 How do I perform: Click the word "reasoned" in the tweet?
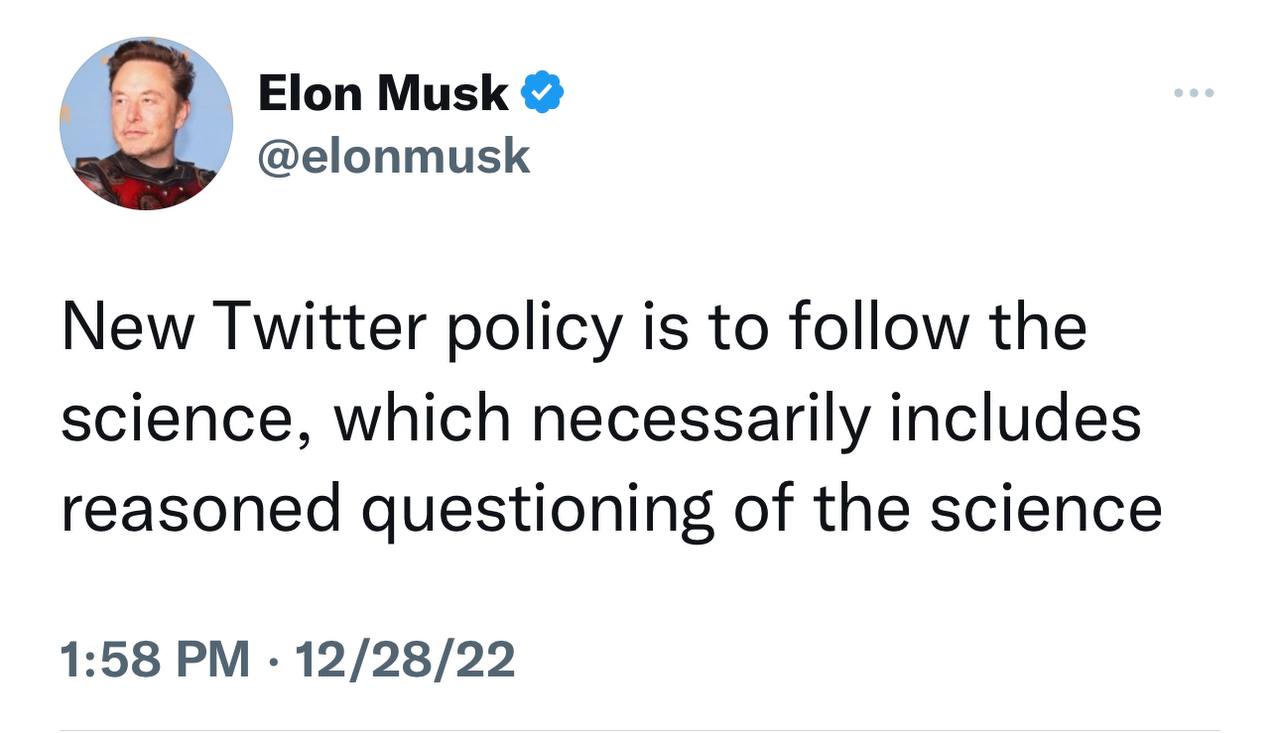[x=200, y=508]
